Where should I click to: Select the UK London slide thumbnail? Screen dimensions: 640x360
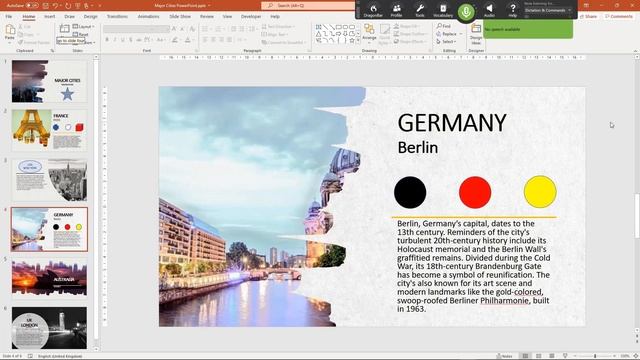click(x=49, y=328)
